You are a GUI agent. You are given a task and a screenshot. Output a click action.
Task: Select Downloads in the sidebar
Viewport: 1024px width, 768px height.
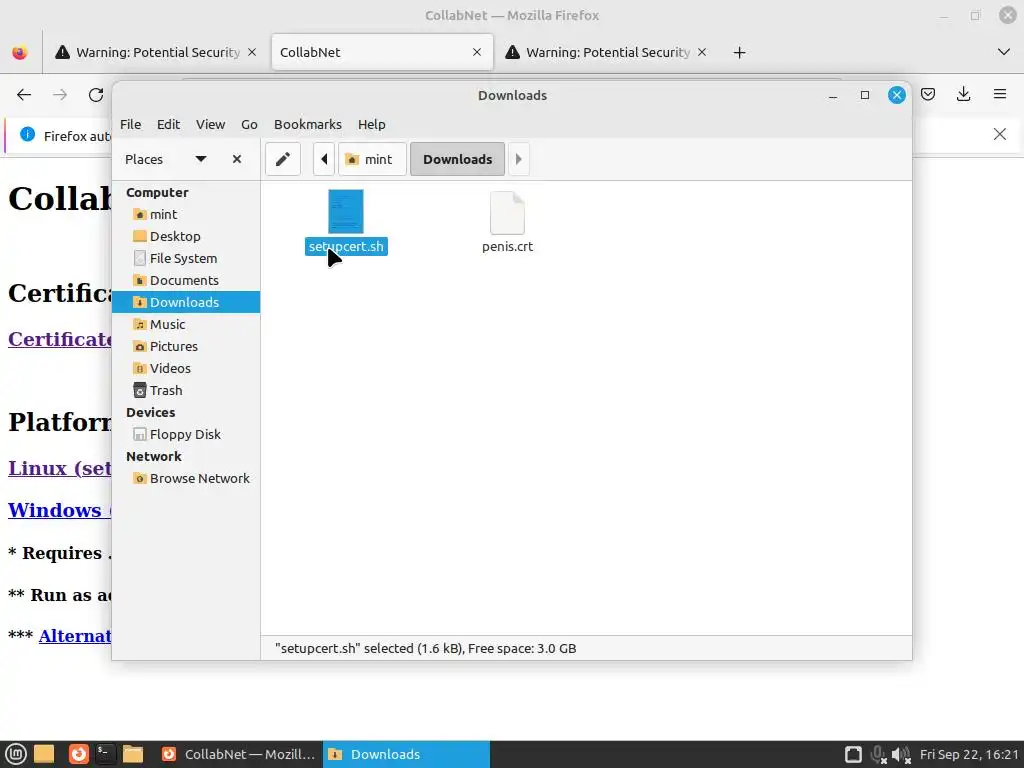click(x=186, y=302)
